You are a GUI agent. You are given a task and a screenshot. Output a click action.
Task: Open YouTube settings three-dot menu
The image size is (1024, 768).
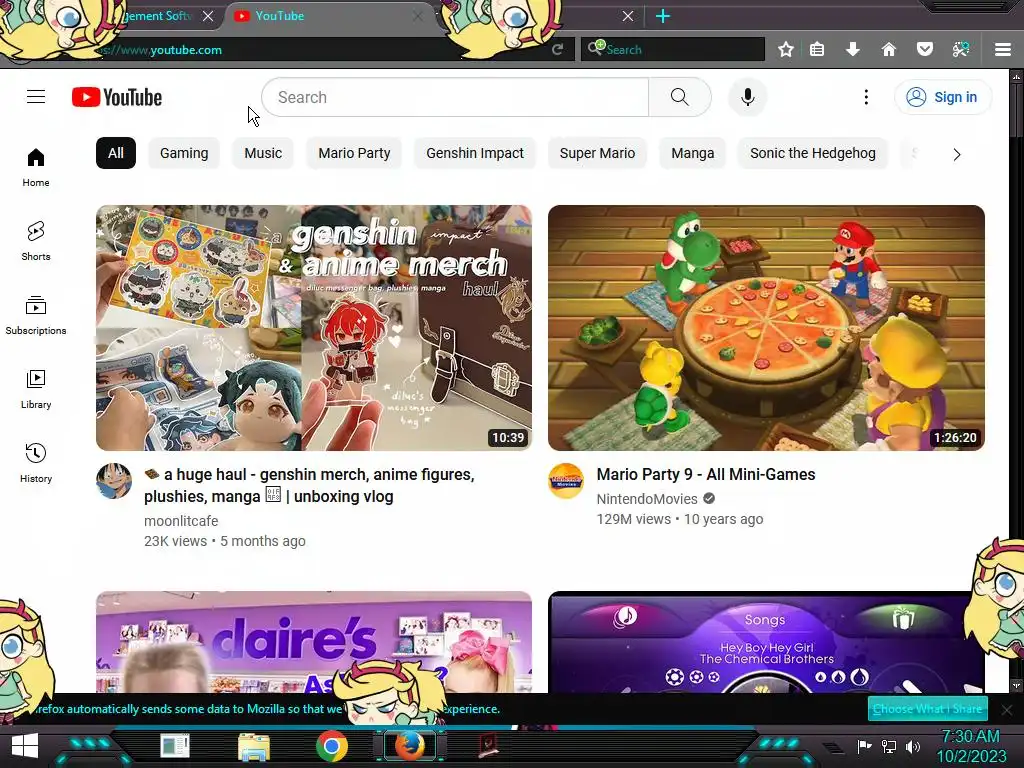866,97
